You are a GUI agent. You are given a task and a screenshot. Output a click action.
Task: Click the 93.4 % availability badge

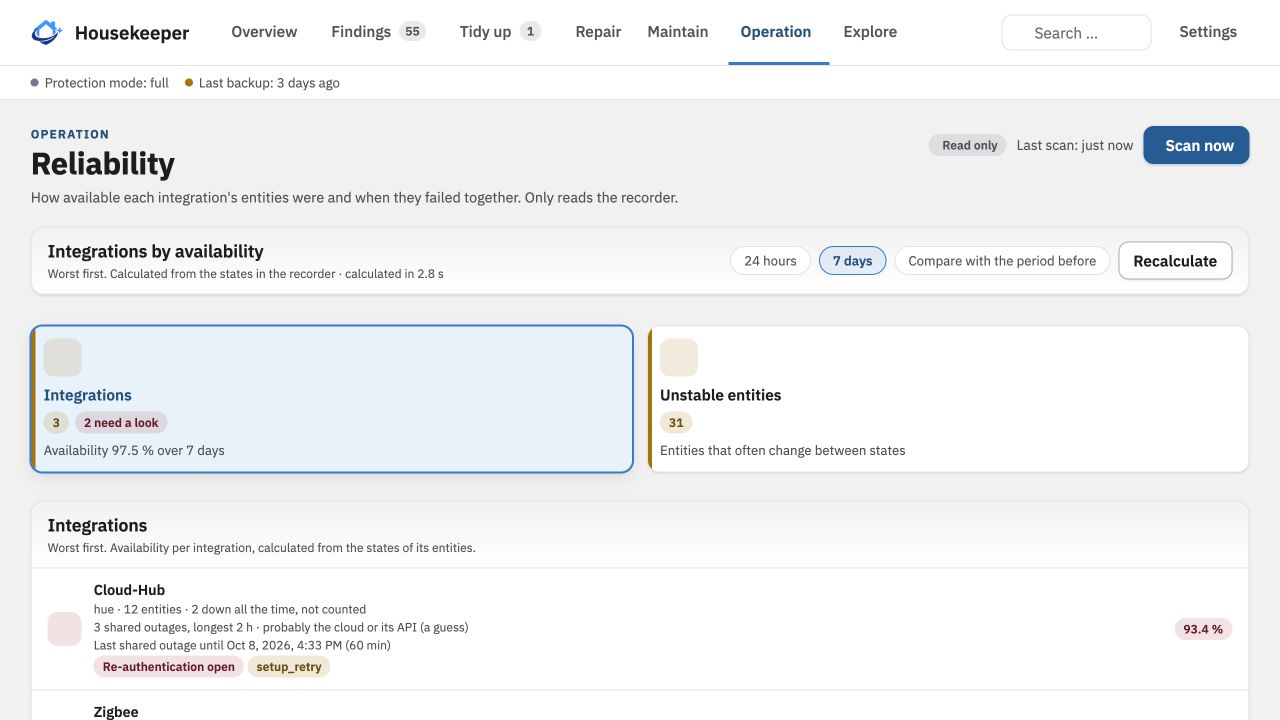1203,629
